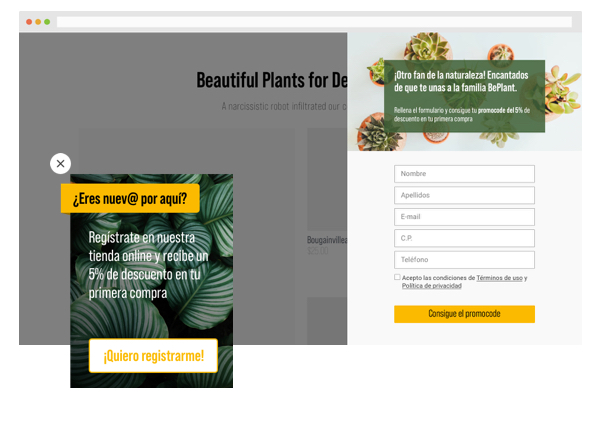Open the Términos de uso link
This screenshot has width=600, height=421.
tap(500, 277)
